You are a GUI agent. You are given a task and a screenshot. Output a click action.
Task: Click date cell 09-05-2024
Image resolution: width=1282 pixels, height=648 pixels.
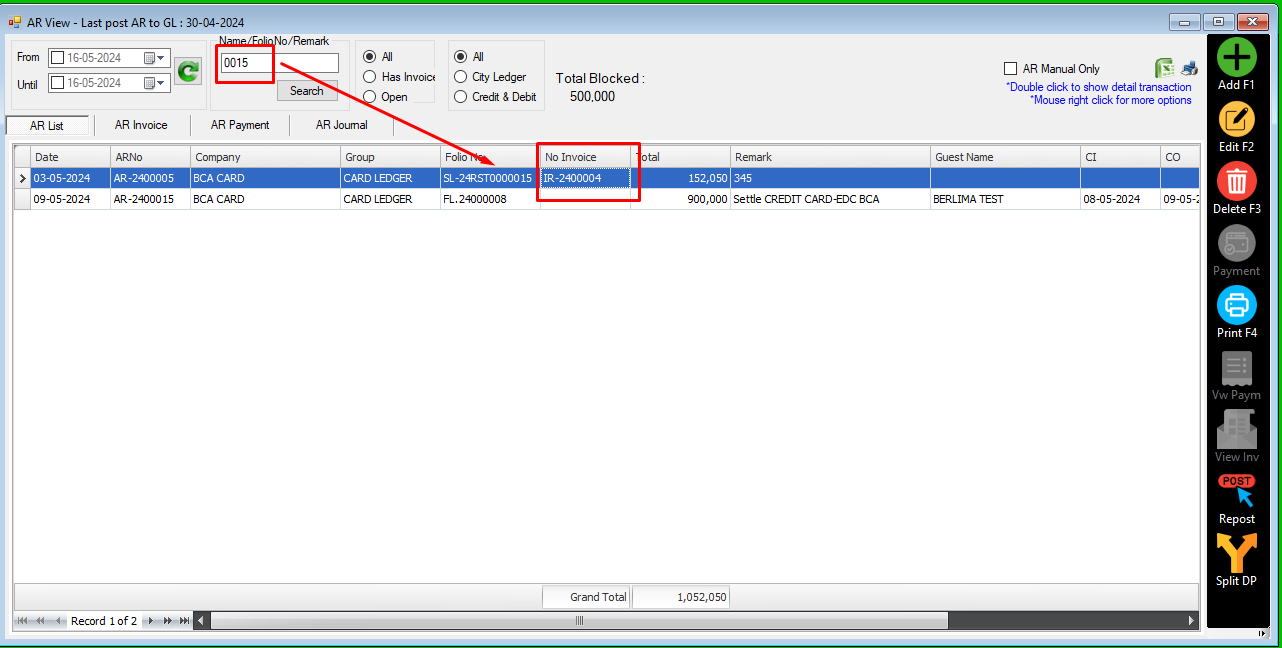70,199
